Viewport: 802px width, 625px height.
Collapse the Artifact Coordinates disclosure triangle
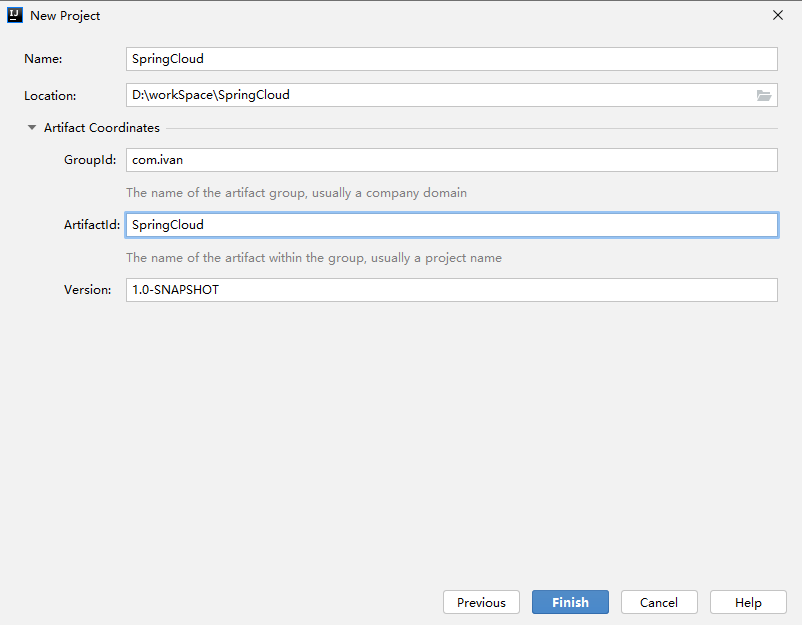32,127
